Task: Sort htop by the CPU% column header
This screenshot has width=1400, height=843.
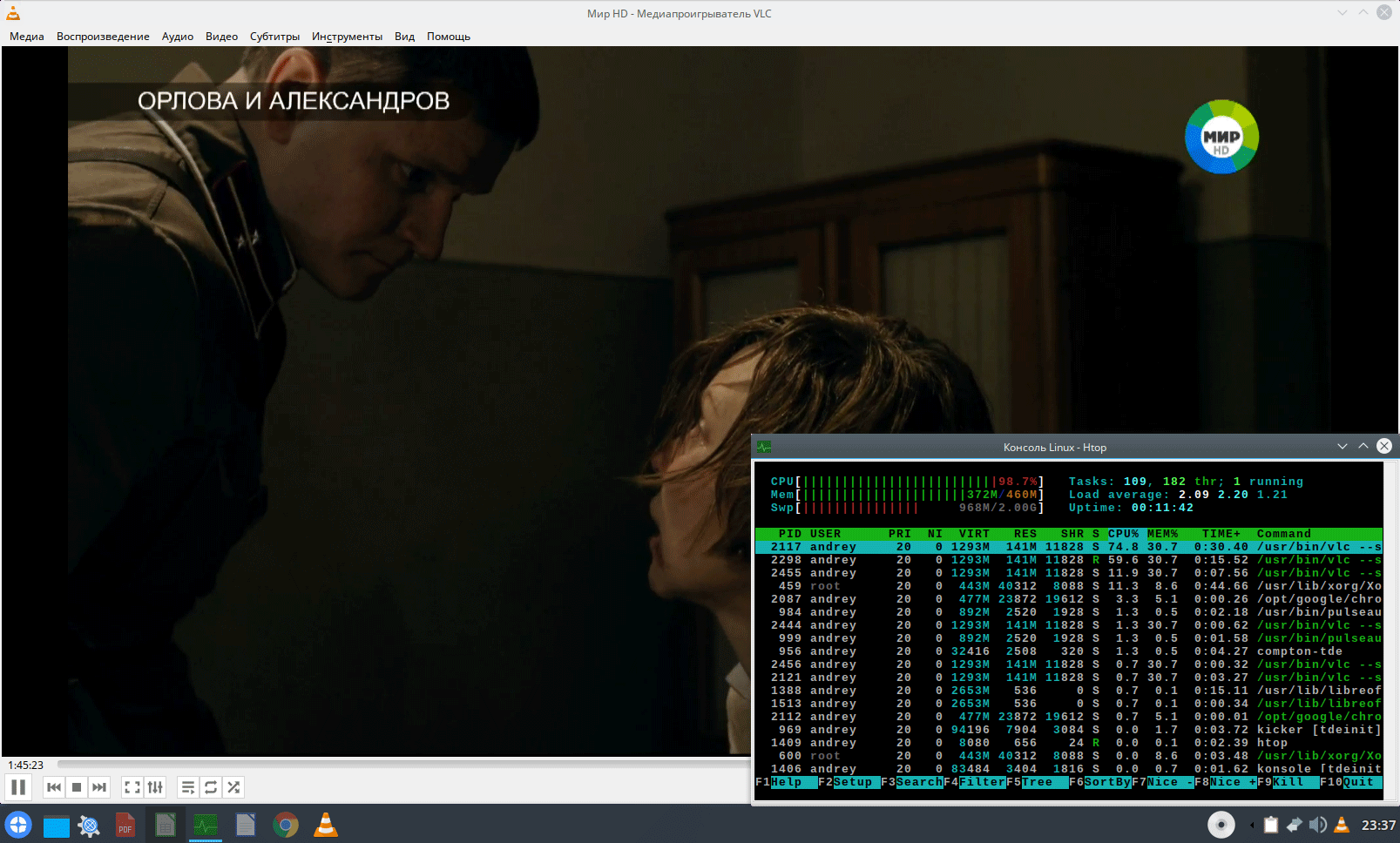Action: 1123,534
